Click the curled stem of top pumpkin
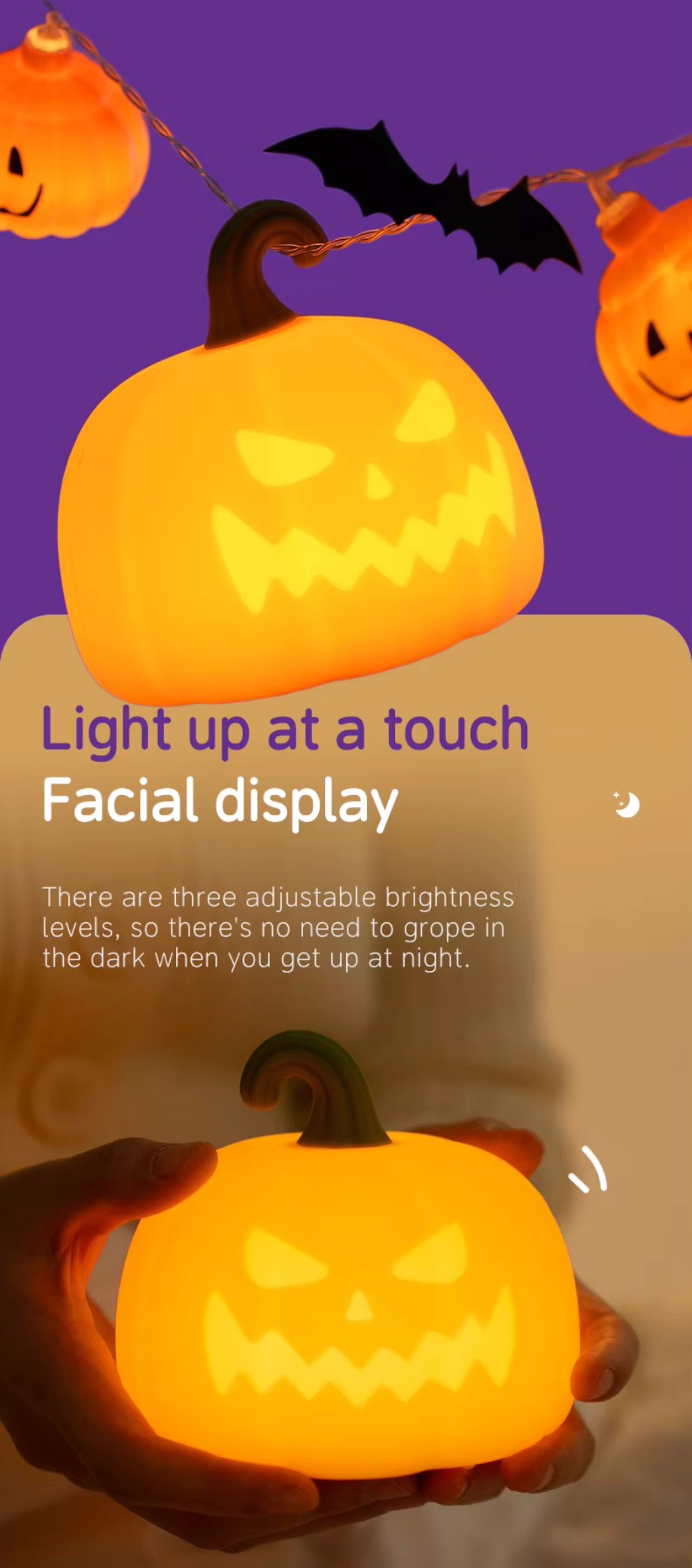This screenshot has height=1568, width=692. tap(259, 271)
